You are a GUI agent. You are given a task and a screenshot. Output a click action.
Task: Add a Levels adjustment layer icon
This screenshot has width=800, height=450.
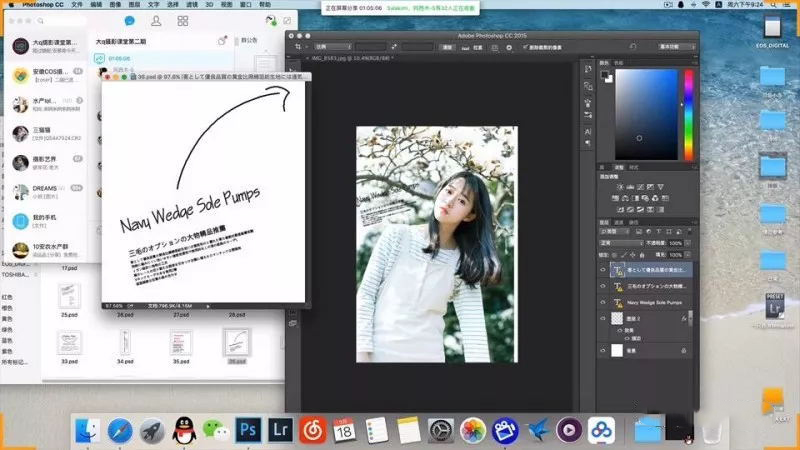(x=630, y=187)
